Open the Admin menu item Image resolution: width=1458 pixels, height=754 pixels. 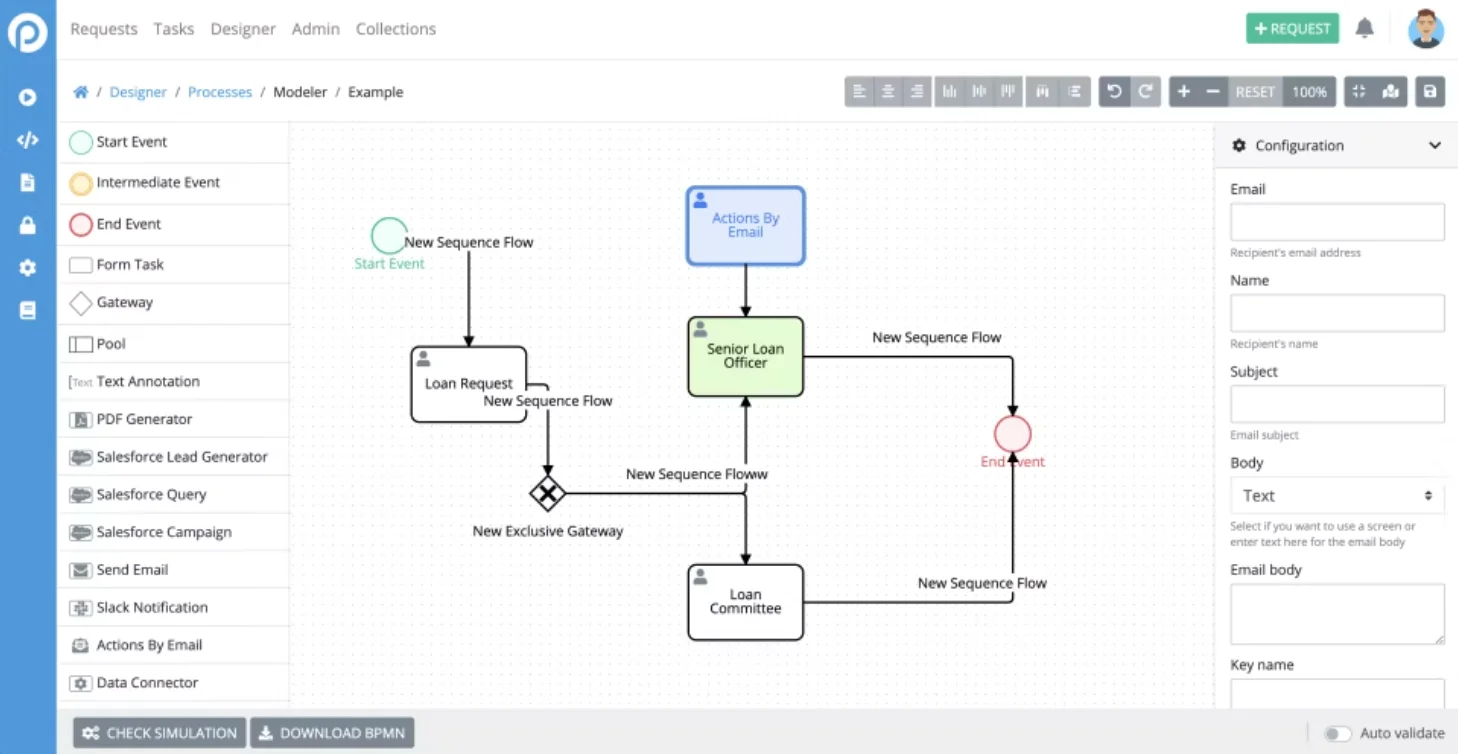pyautogui.click(x=316, y=29)
